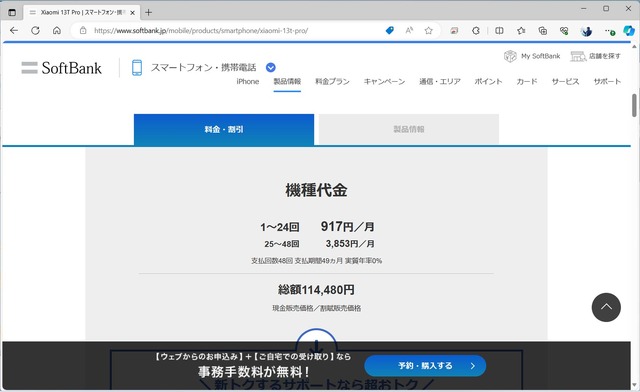Open the キャンペーン menu item
The height and width of the screenshot is (392, 640).
click(x=384, y=82)
